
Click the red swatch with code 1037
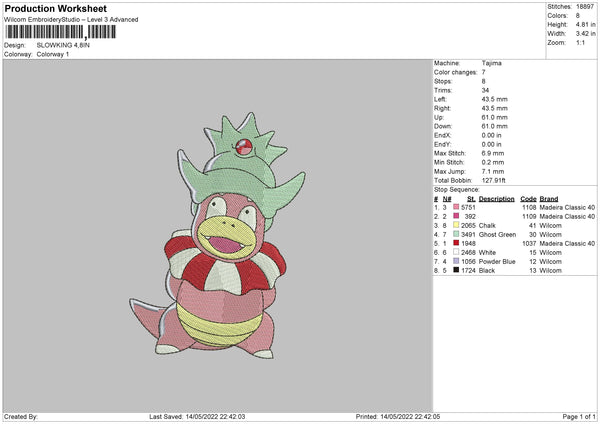[456, 243]
